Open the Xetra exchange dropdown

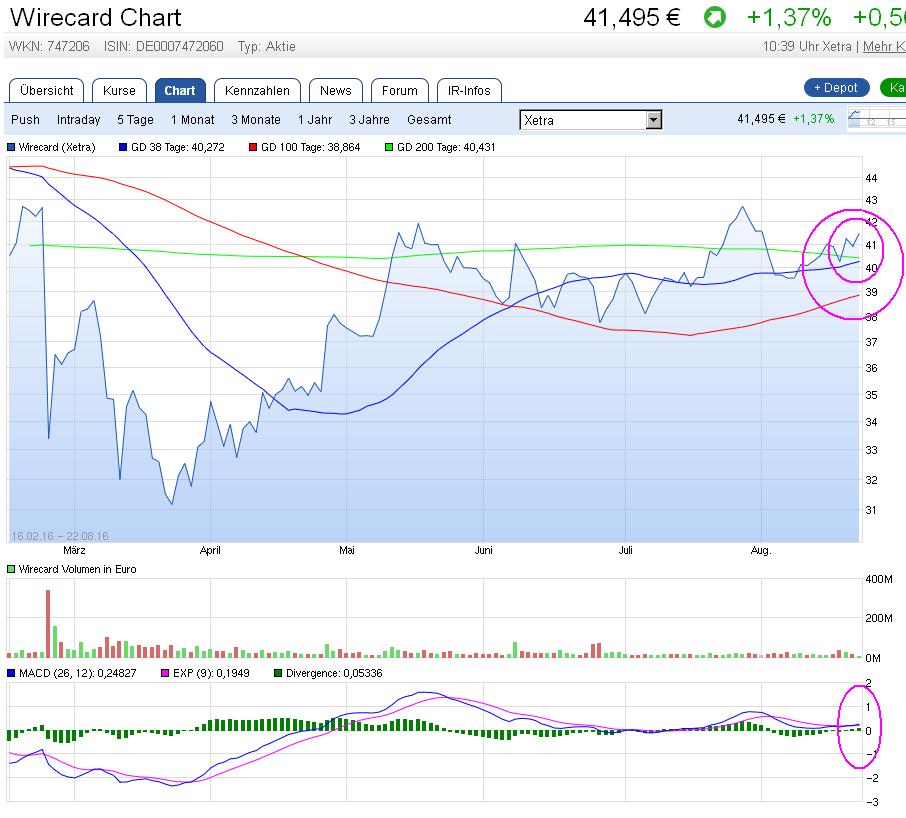click(x=654, y=119)
